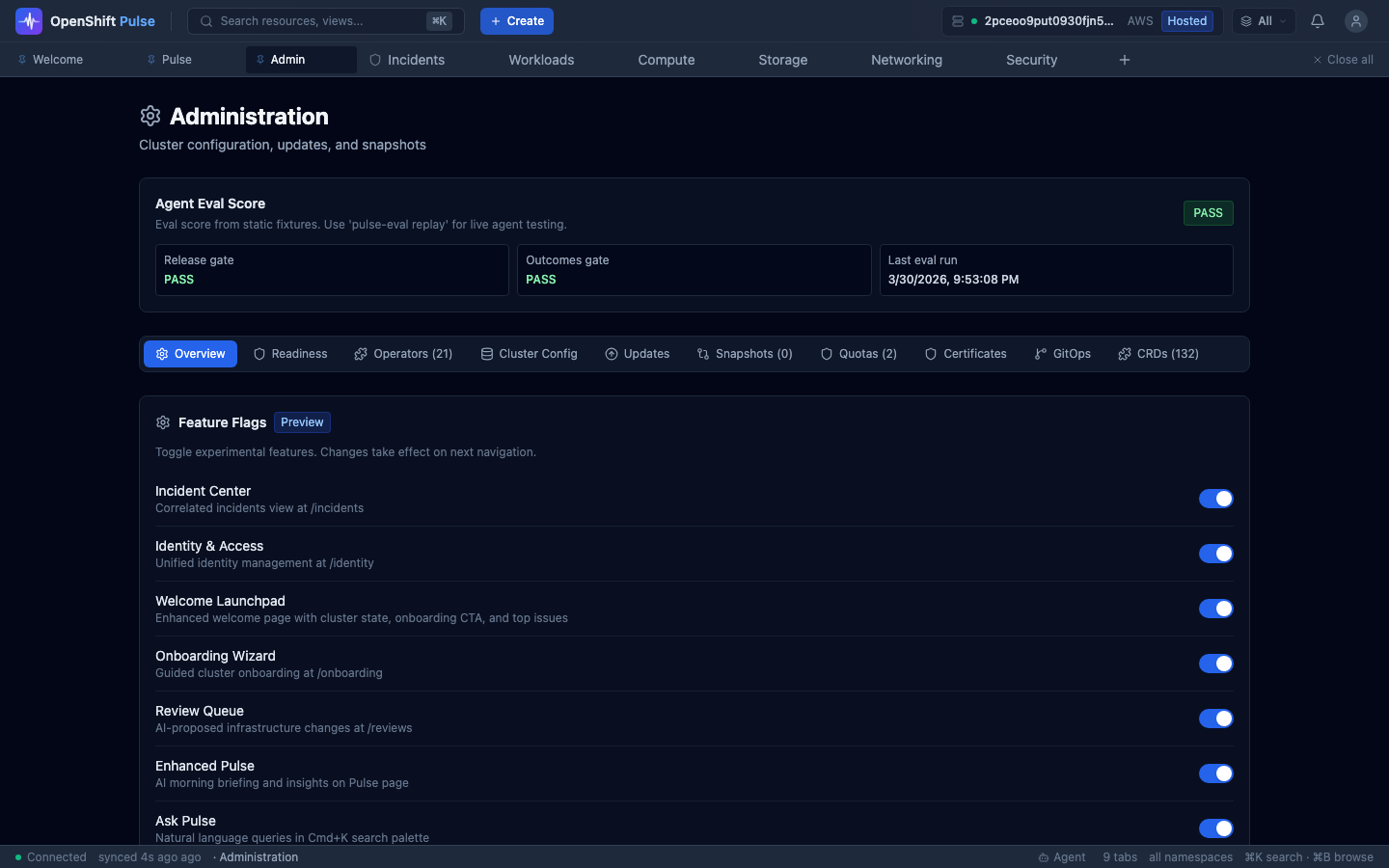Open the Certificates section
Image resolution: width=1389 pixels, height=868 pixels.
pyautogui.click(x=966, y=354)
